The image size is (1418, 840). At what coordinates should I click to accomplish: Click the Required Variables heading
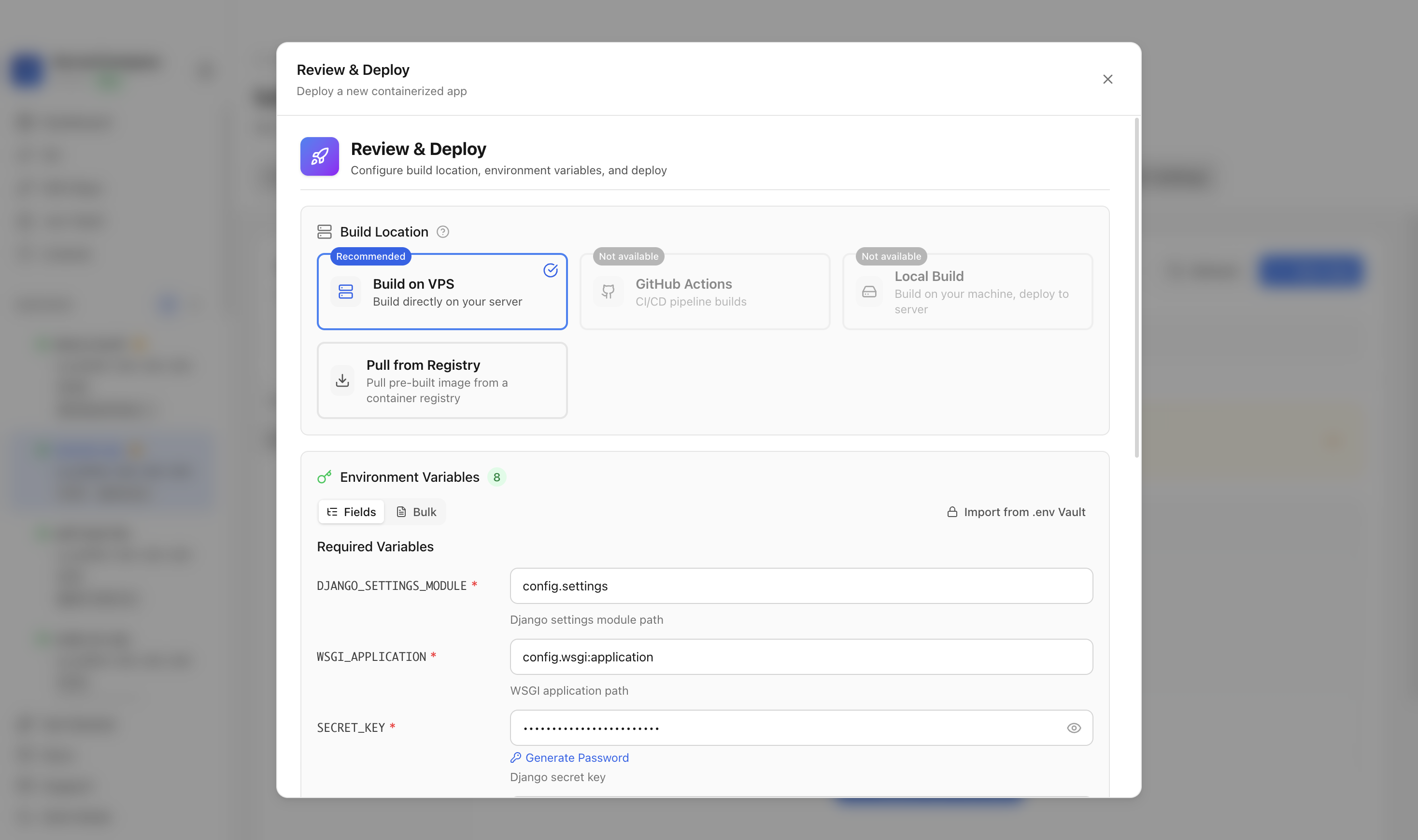coord(375,547)
